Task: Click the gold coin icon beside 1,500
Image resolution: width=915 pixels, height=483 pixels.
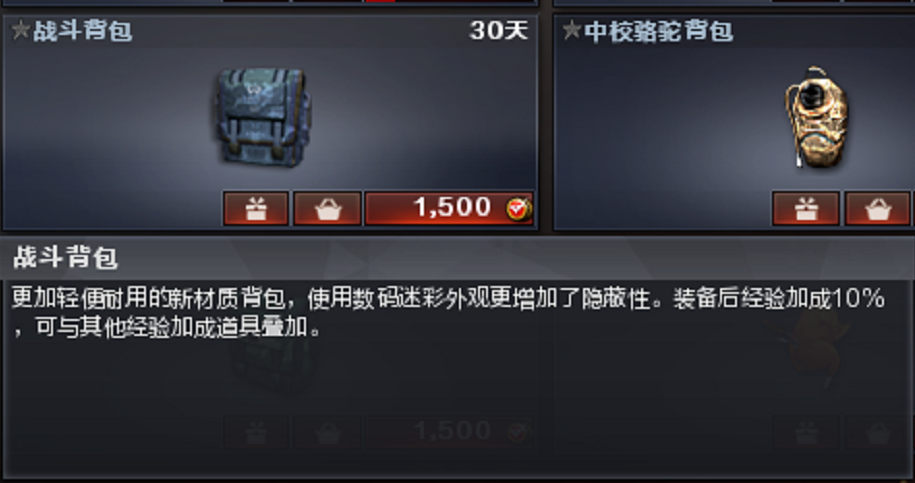Action: [x=518, y=209]
